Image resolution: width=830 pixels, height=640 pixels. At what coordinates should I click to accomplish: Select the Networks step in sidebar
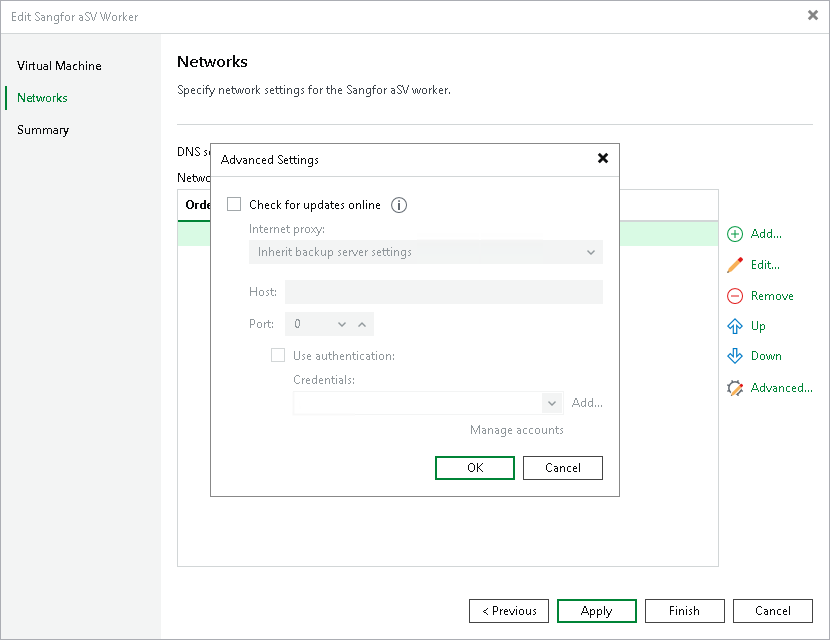[x=42, y=98]
